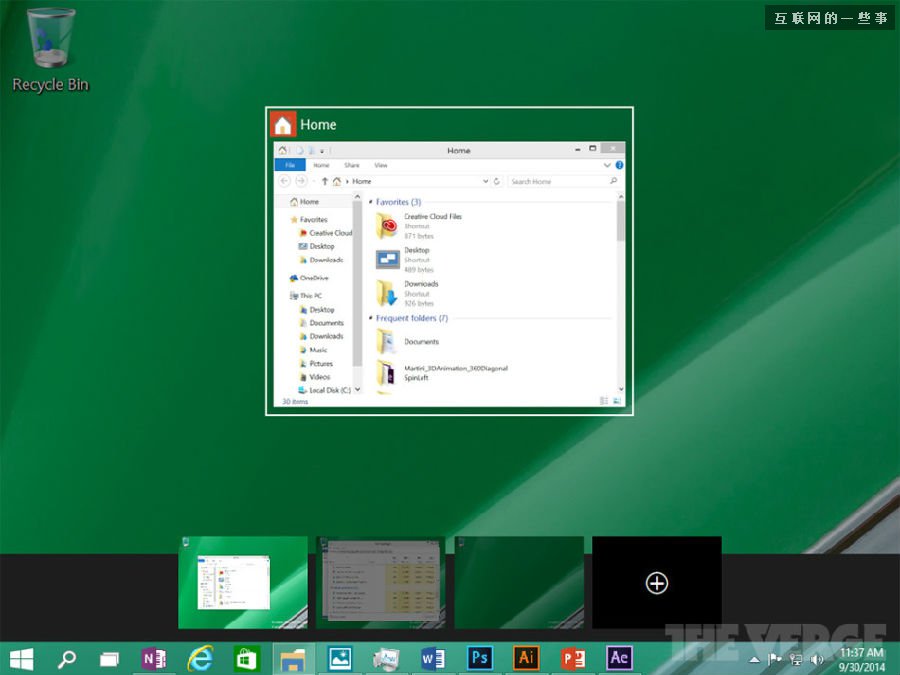This screenshot has height=675, width=900.
Task: Launch After Effects from the taskbar
Action: [x=618, y=658]
